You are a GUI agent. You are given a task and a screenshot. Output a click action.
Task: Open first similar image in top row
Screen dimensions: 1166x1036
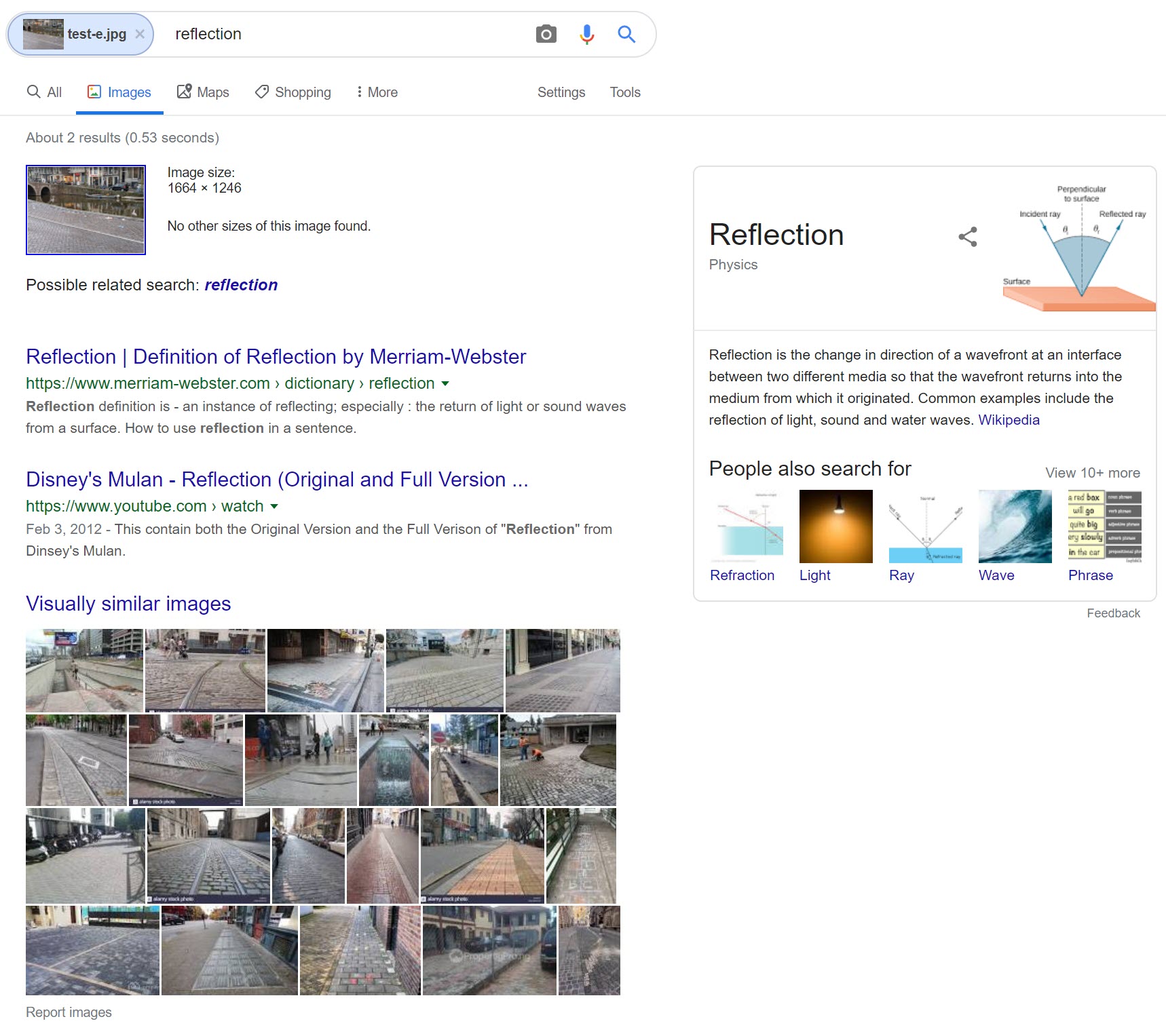[x=85, y=670]
